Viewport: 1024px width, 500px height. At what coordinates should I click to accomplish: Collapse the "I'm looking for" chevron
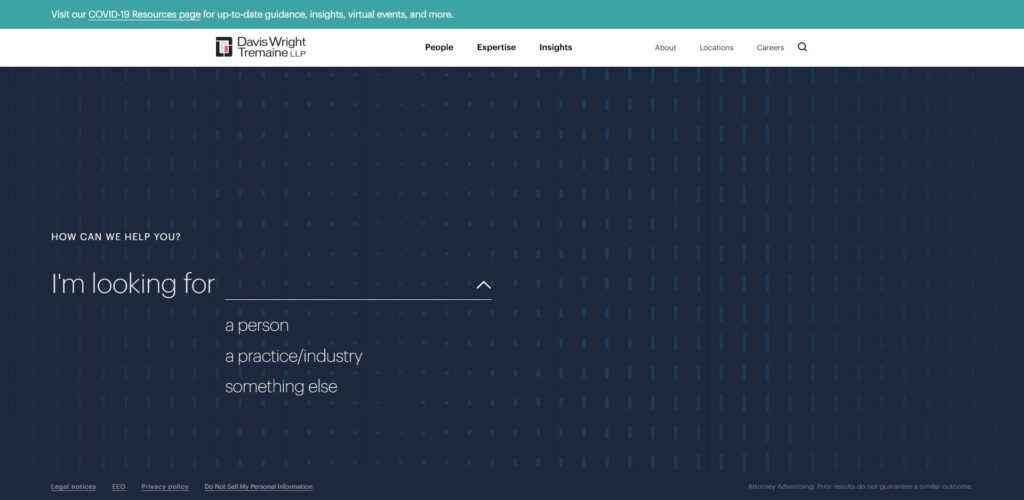click(483, 285)
